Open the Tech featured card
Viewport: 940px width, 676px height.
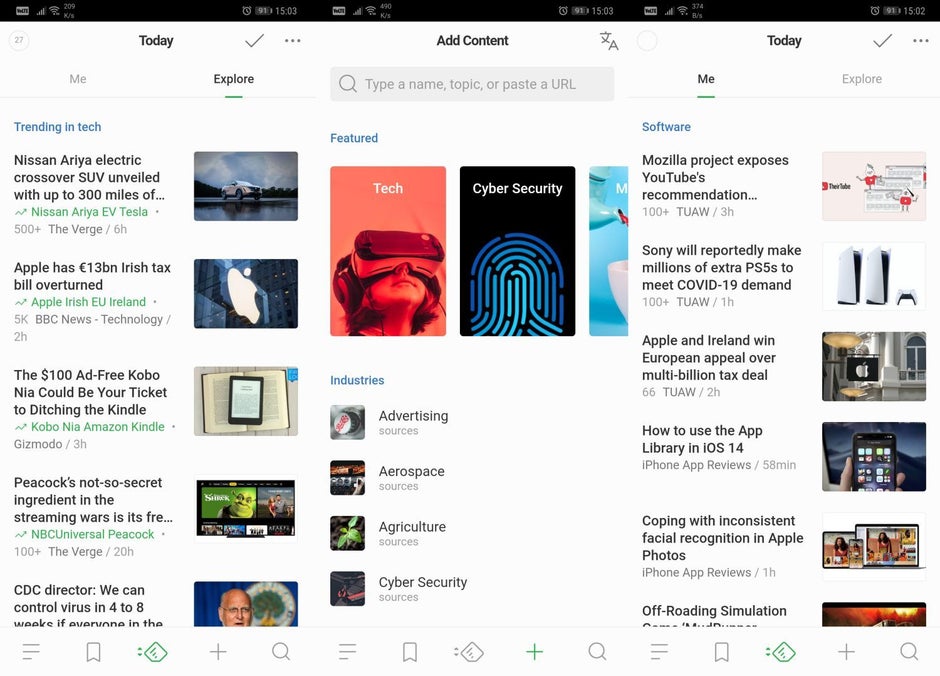[x=388, y=251]
